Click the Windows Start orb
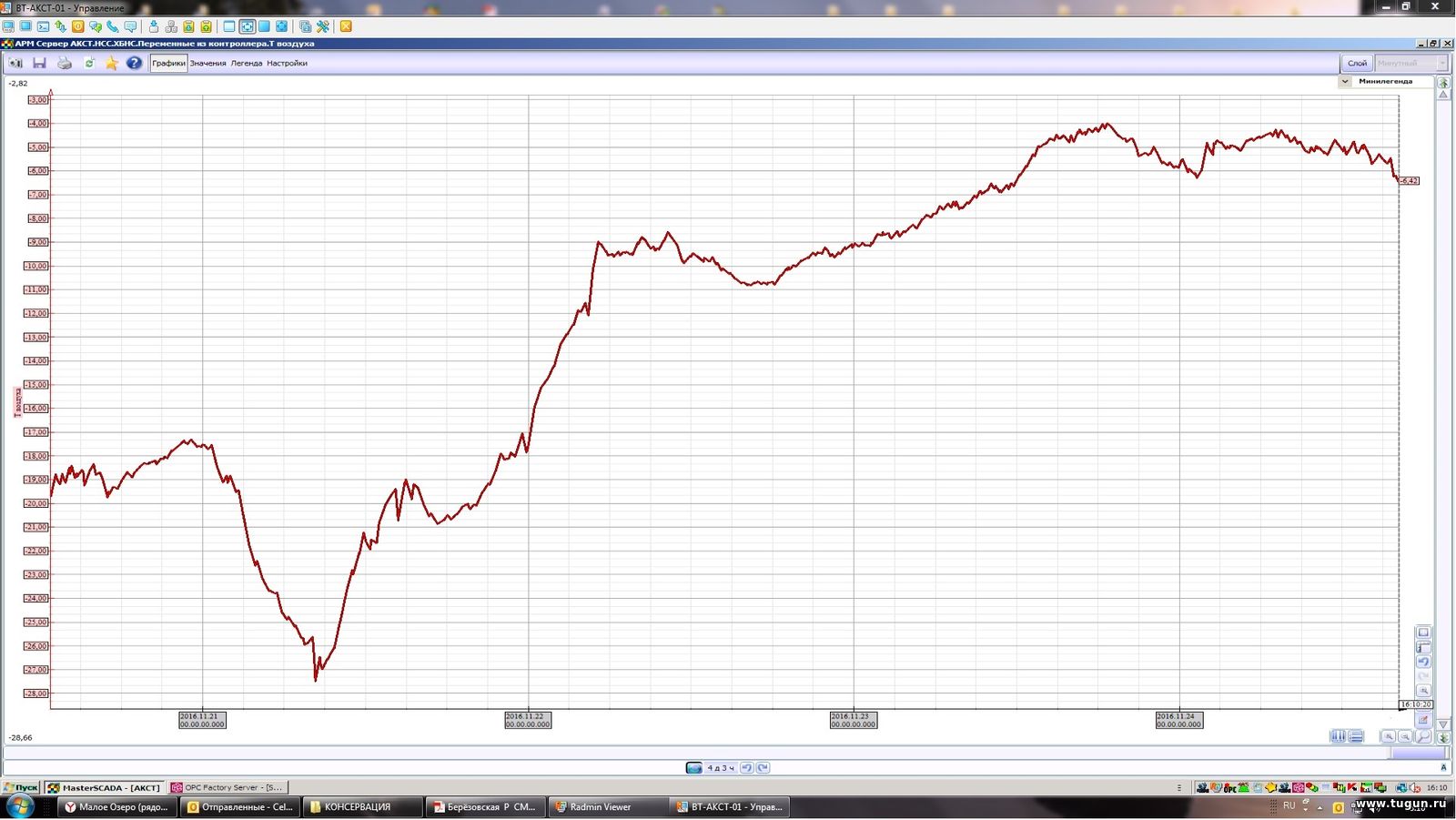Screen dimensions: 1456x820 19,806
